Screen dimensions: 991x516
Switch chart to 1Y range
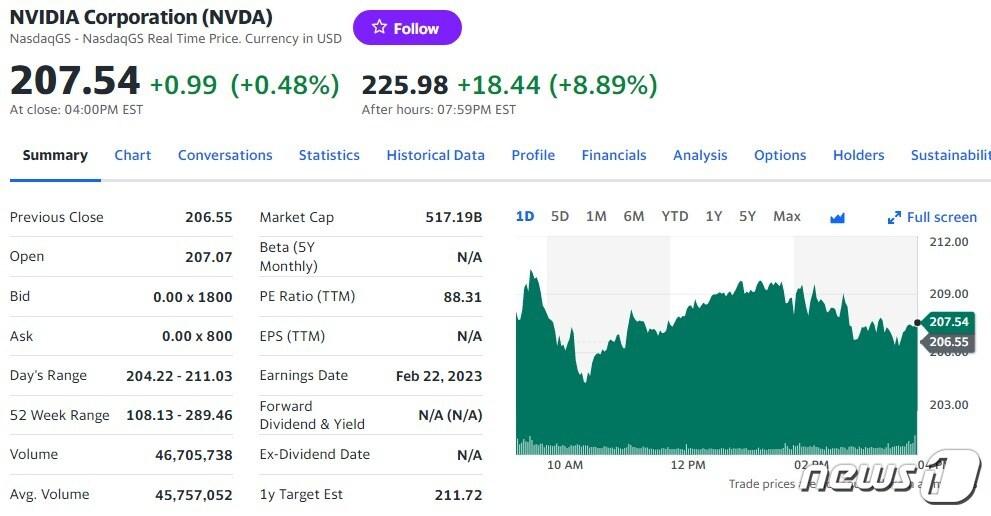(x=713, y=216)
